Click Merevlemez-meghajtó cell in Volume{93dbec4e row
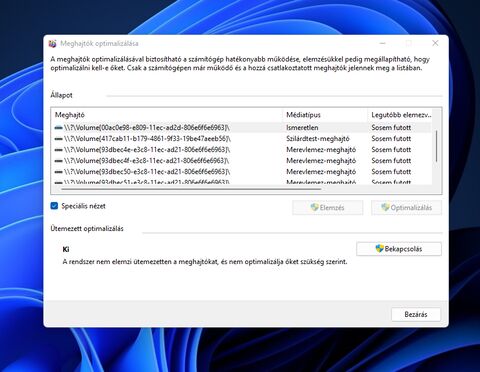 pyautogui.click(x=321, y=150)
